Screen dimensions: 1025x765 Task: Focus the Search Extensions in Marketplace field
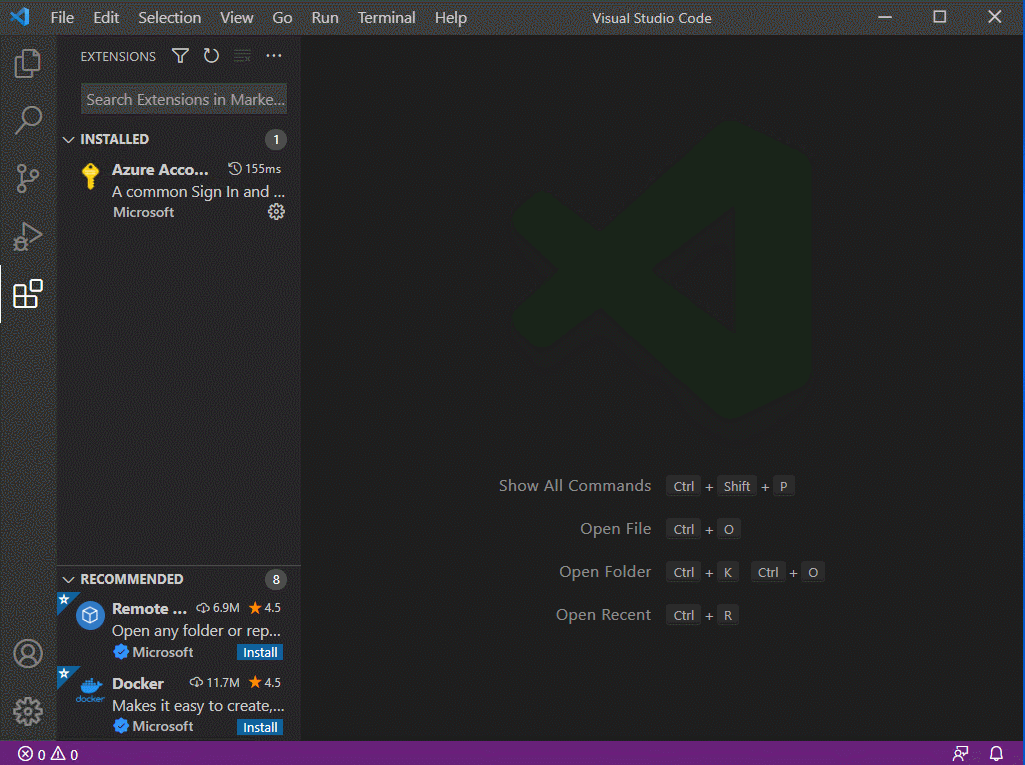(184, 99)
